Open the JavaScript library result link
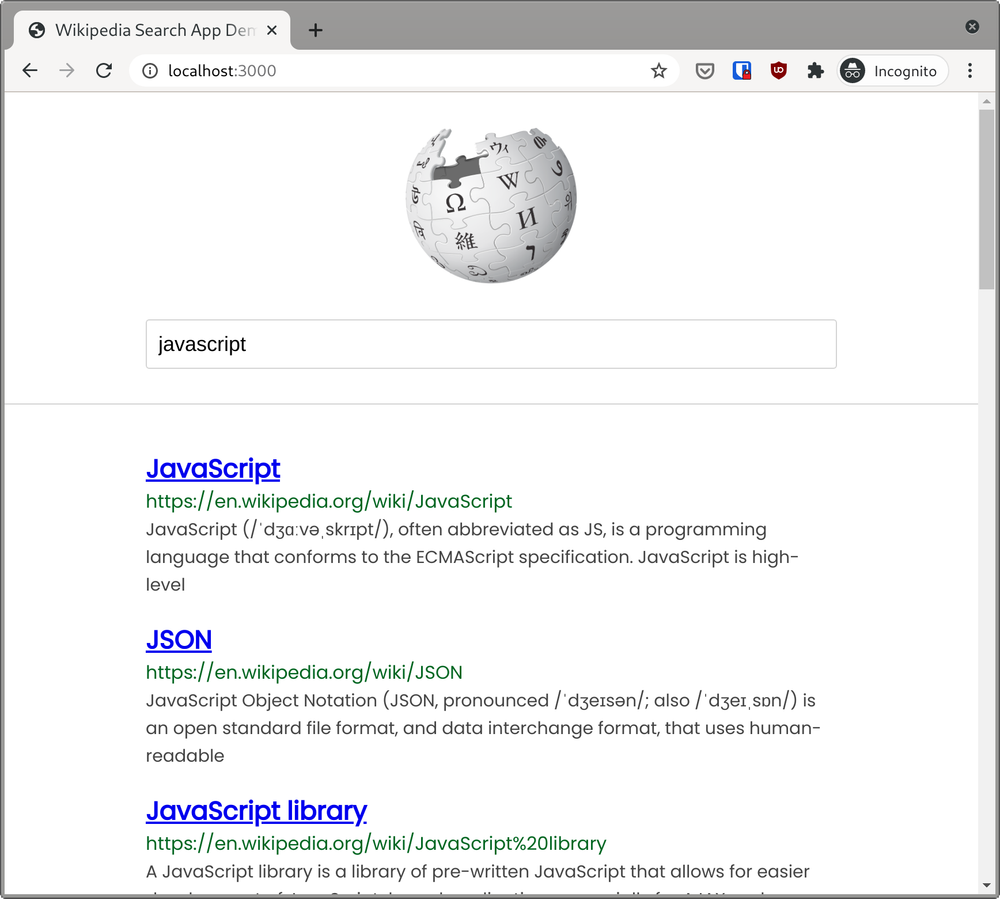1000x899 pixels. [x=256, y=811]
